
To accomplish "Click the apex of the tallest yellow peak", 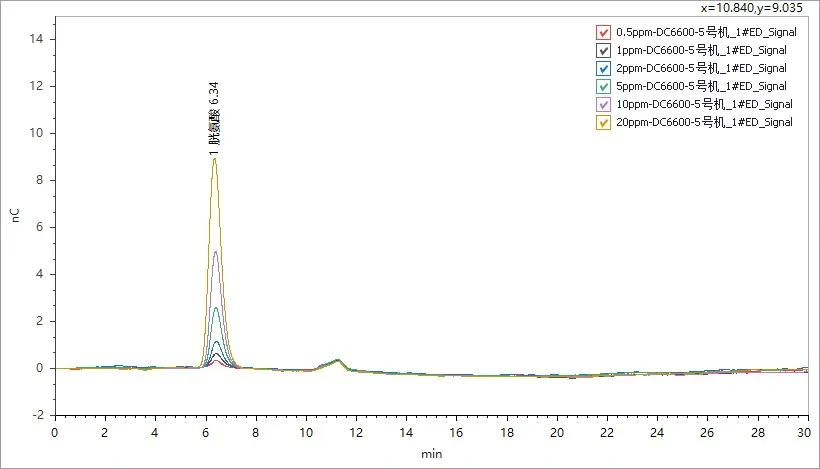I will (214, 160).
